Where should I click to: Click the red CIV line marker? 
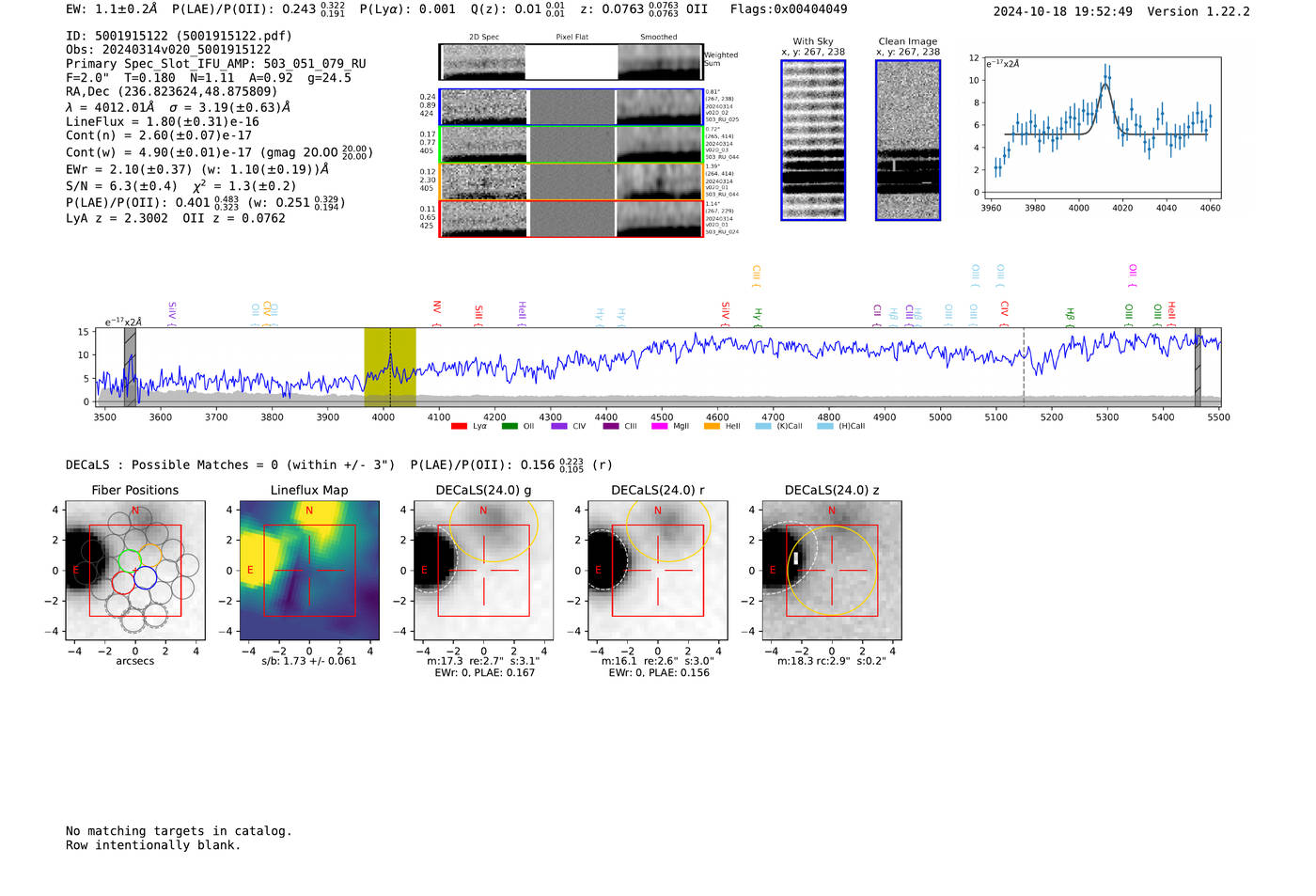pos(1004,314)
